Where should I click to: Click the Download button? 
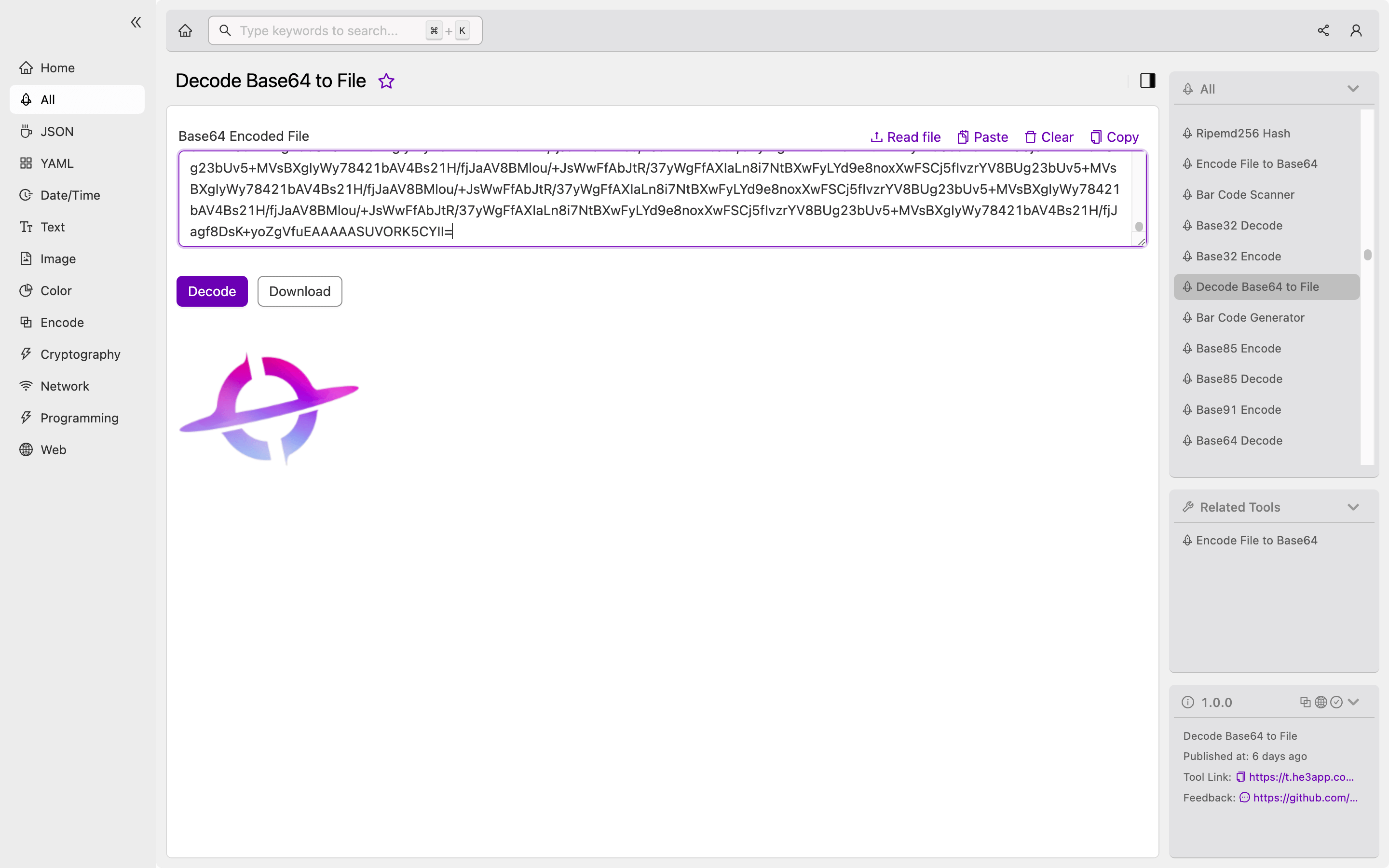pos(299,291)
